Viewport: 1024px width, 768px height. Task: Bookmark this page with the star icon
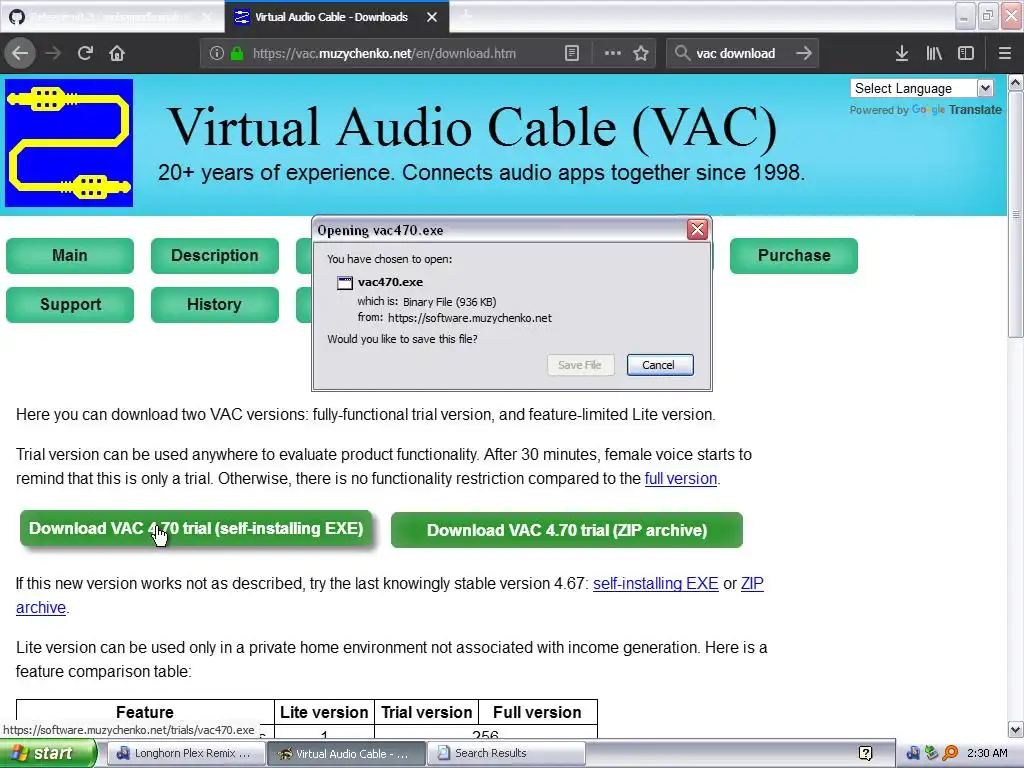(641, 54)
